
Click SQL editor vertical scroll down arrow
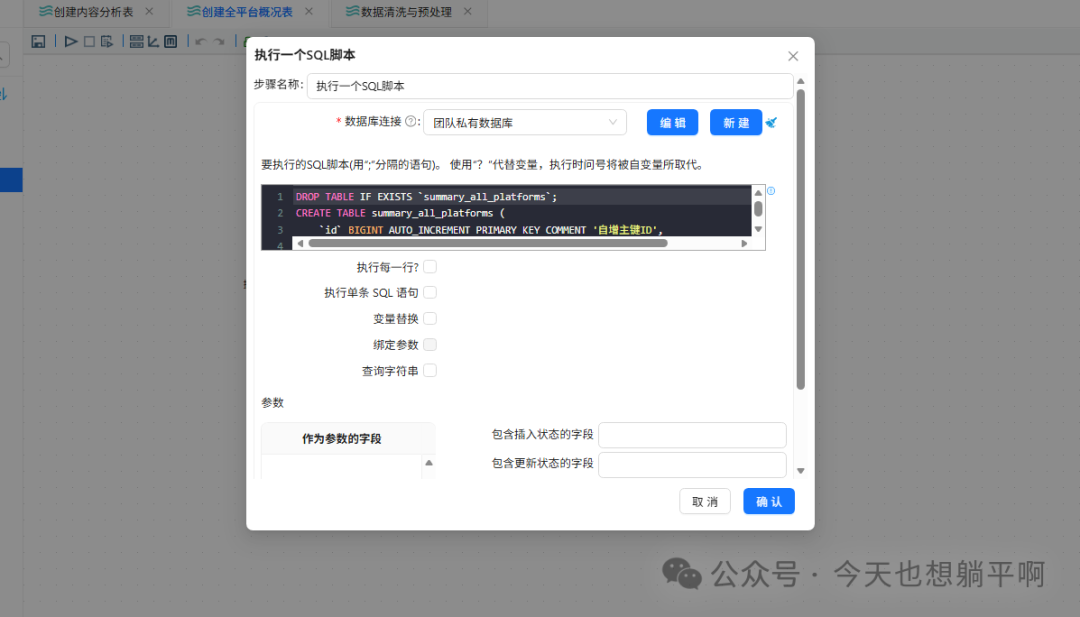(x=758, y=229)
